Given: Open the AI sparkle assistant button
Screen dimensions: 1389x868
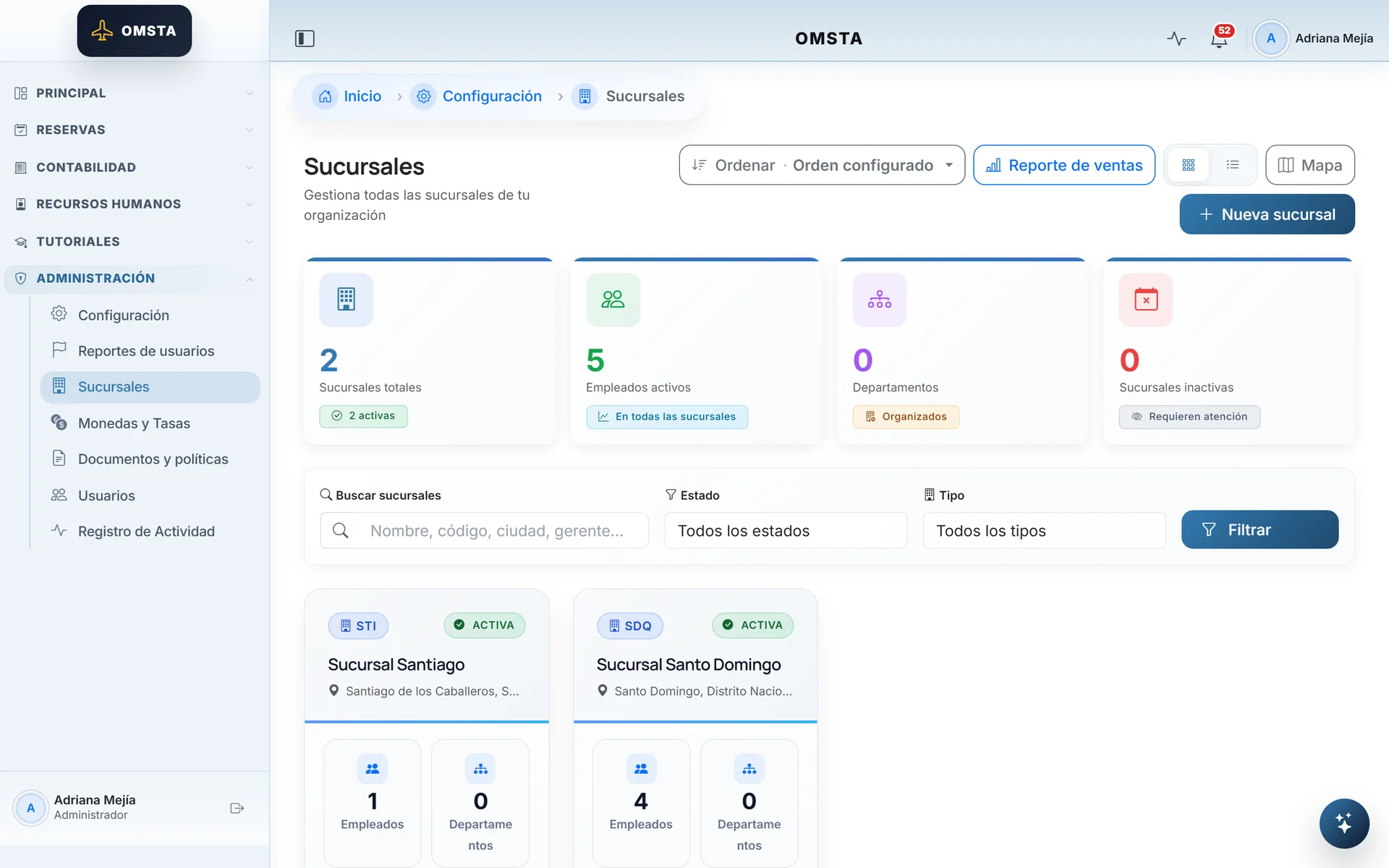Looking at the screenshot, I should click(1343, 822).
